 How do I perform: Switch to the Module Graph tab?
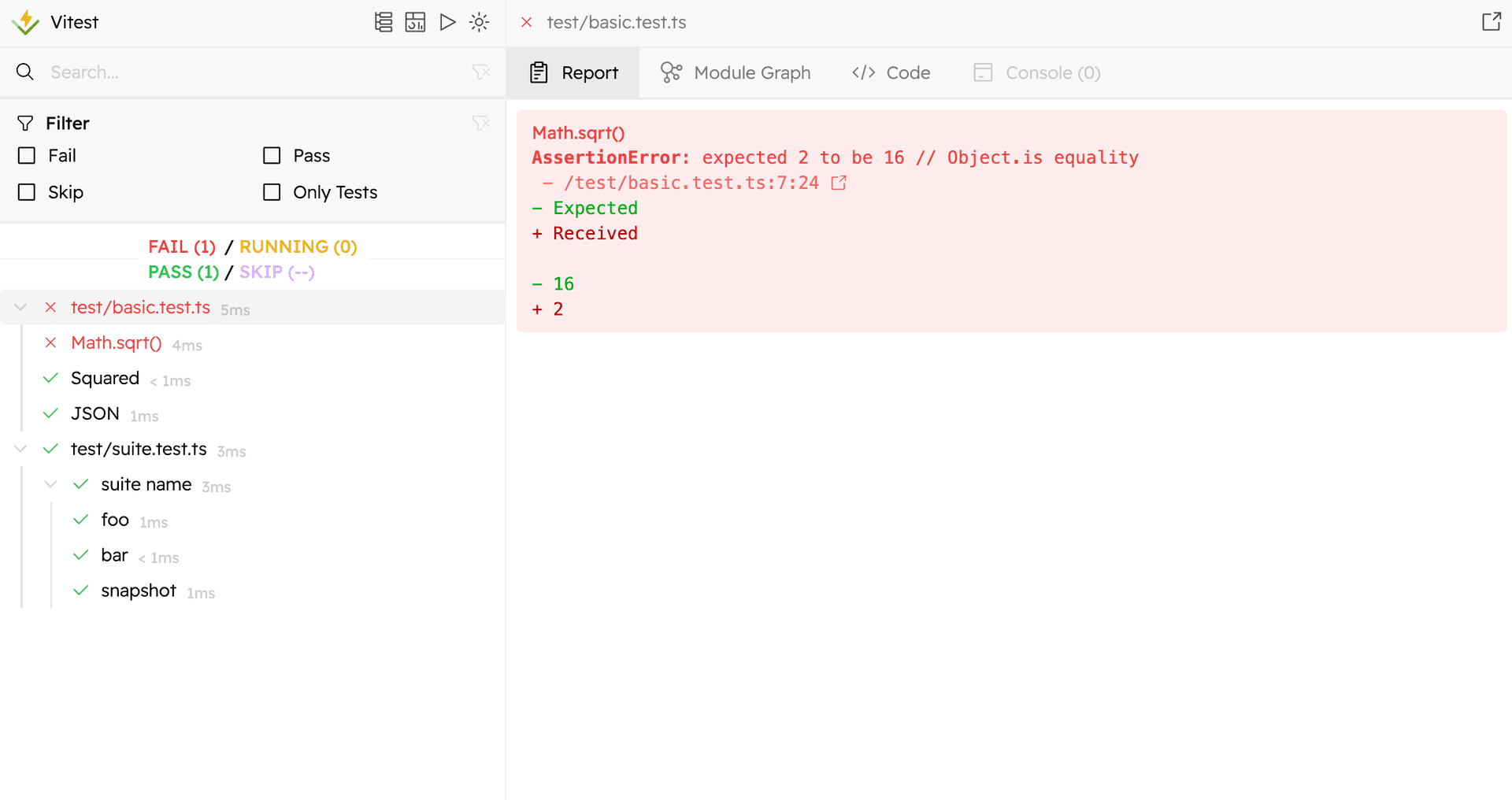click(736, 72)
